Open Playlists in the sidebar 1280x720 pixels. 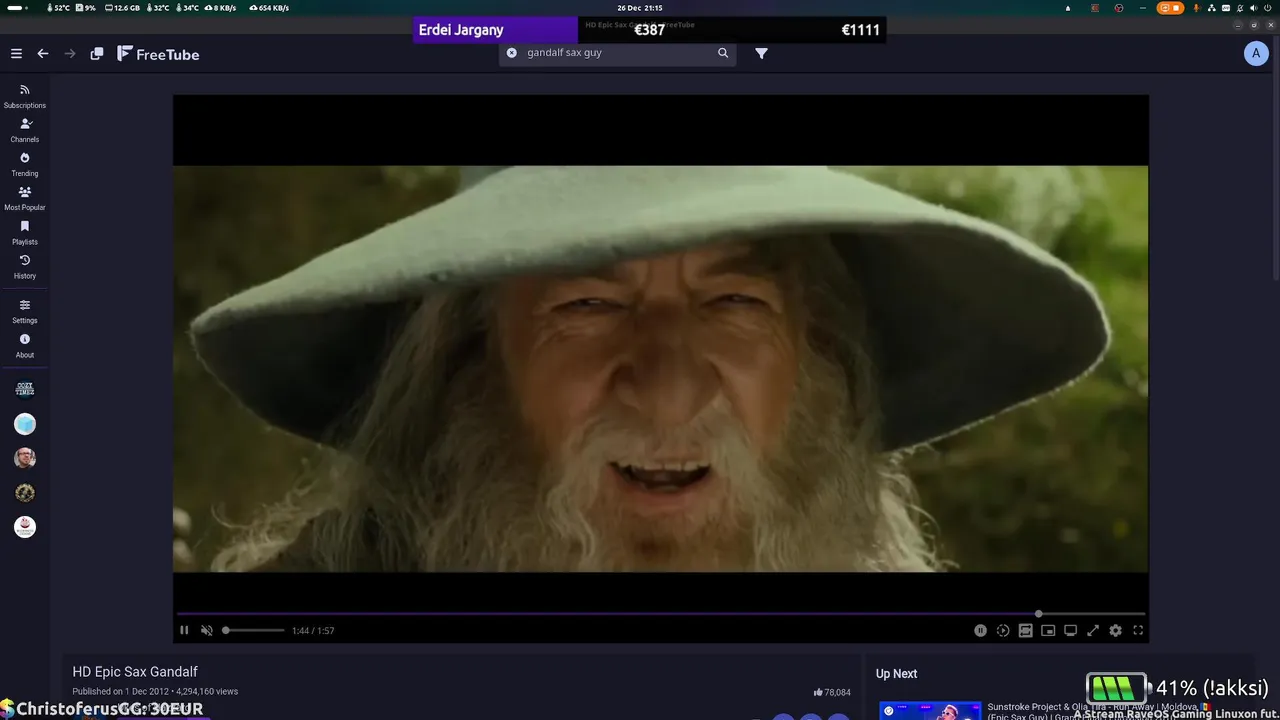point(25,232)
